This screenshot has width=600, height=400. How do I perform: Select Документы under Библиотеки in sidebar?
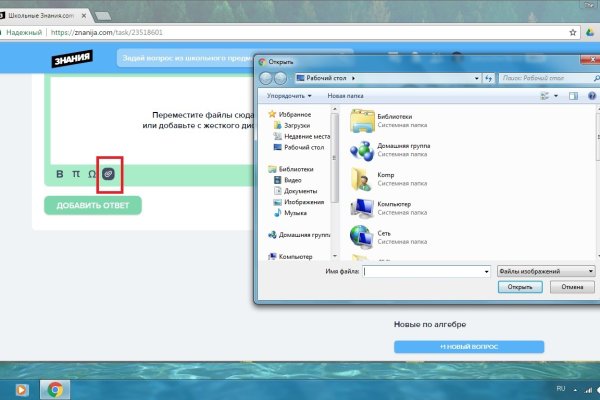pos(300,190)
